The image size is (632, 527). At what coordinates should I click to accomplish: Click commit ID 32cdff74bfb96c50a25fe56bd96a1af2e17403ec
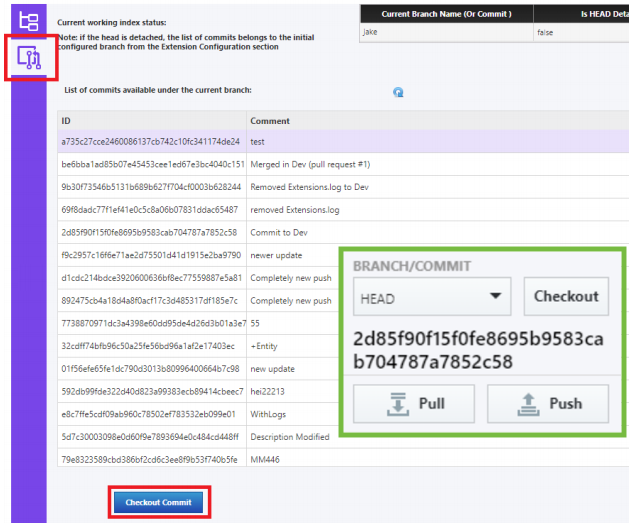click(x=148, y=346)
